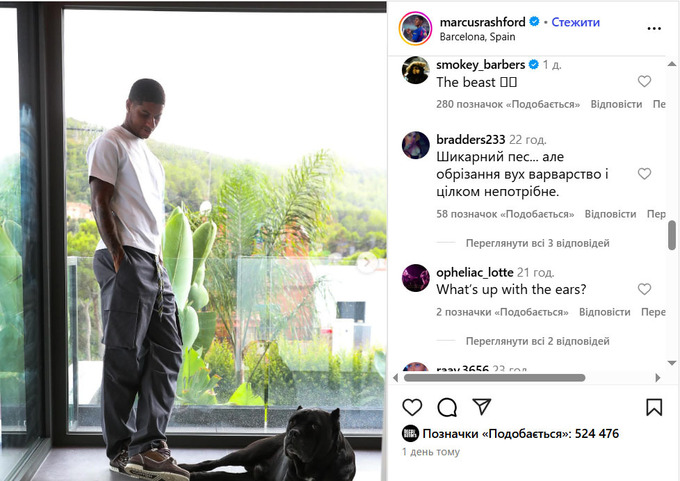Open marcusrashford profile picture story
Image resolution: width=680 pixels, height=481 pixels.
pos(415,29)
